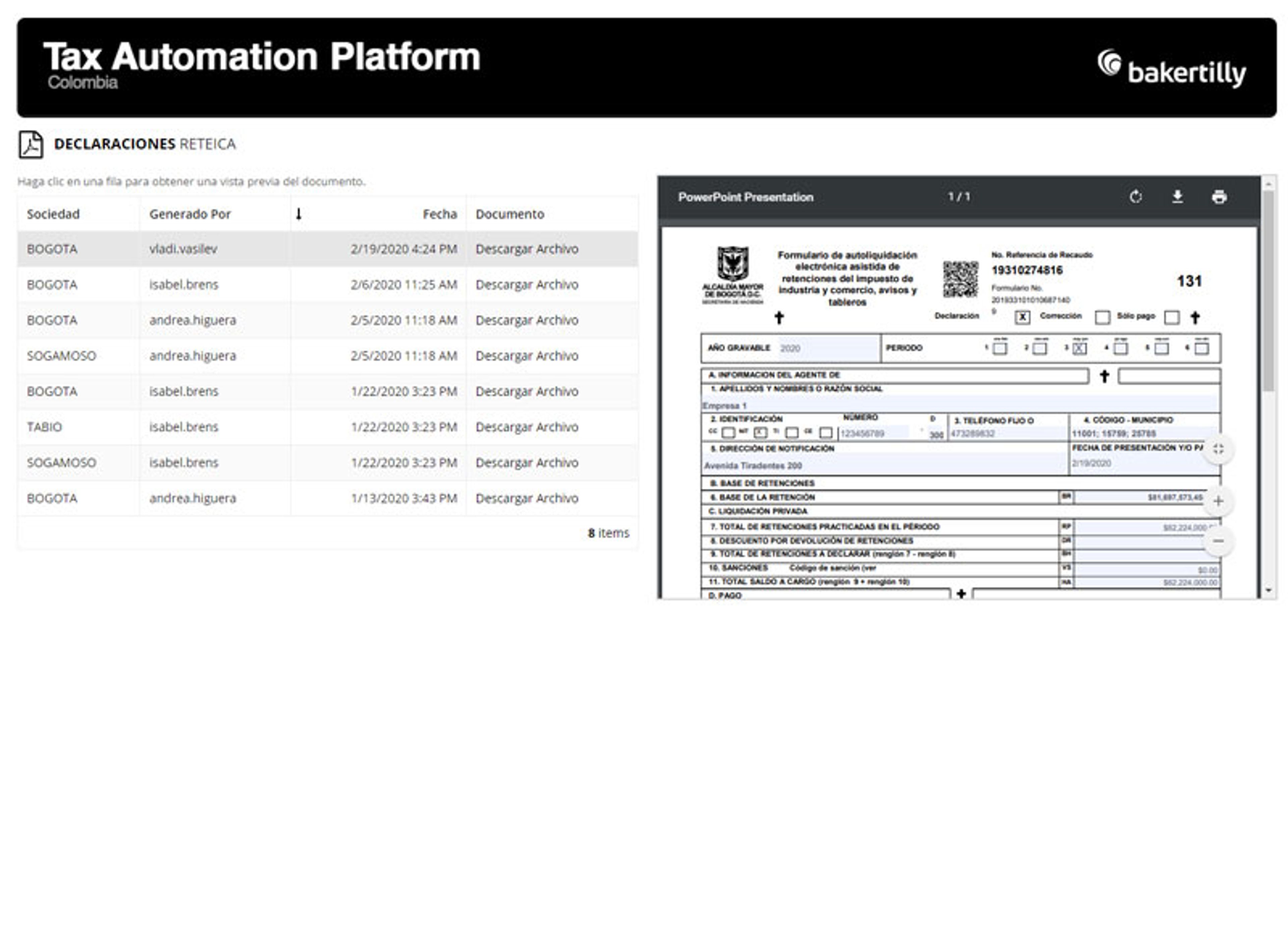Download the file dated 2/6/2020 11:25 AM
Image resolution: width=1288 pixels, height=938 pixels.
(527, 285)
